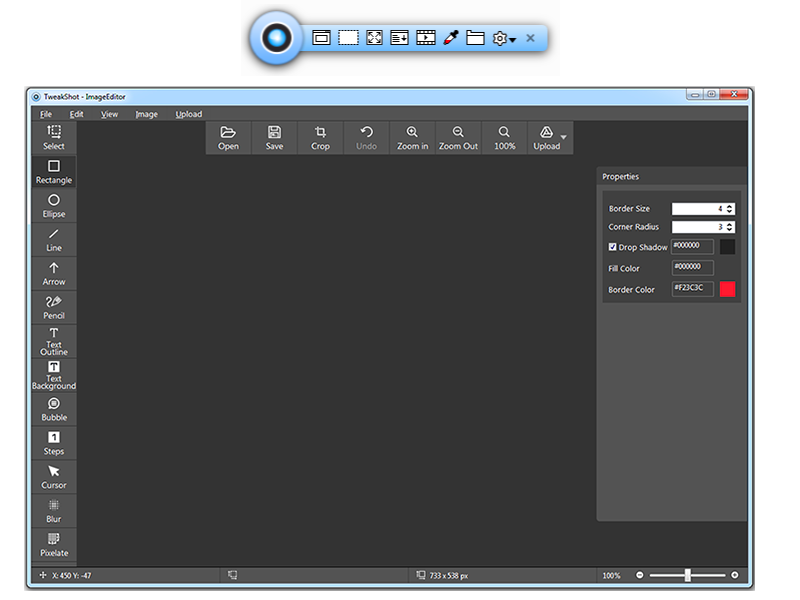Screen dimensions: 800x600
Task: Pick the Bubble tool
Action: click(54, 409)
